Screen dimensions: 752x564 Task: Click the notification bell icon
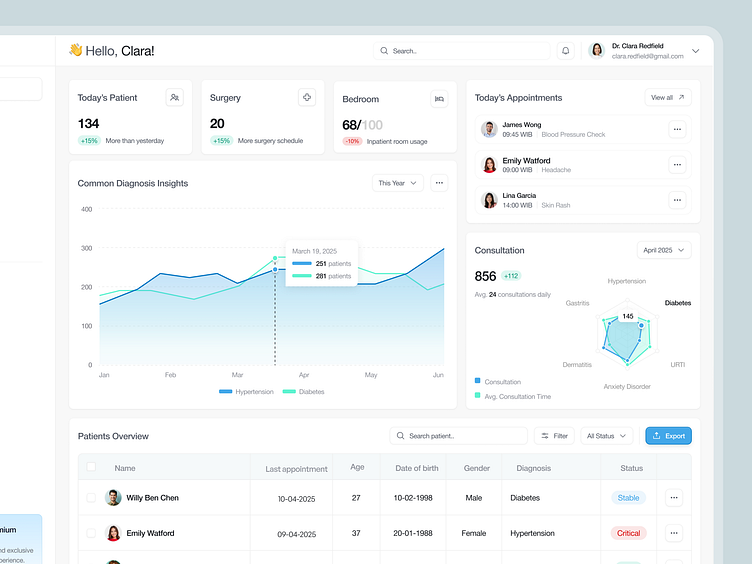pos(566,51)
